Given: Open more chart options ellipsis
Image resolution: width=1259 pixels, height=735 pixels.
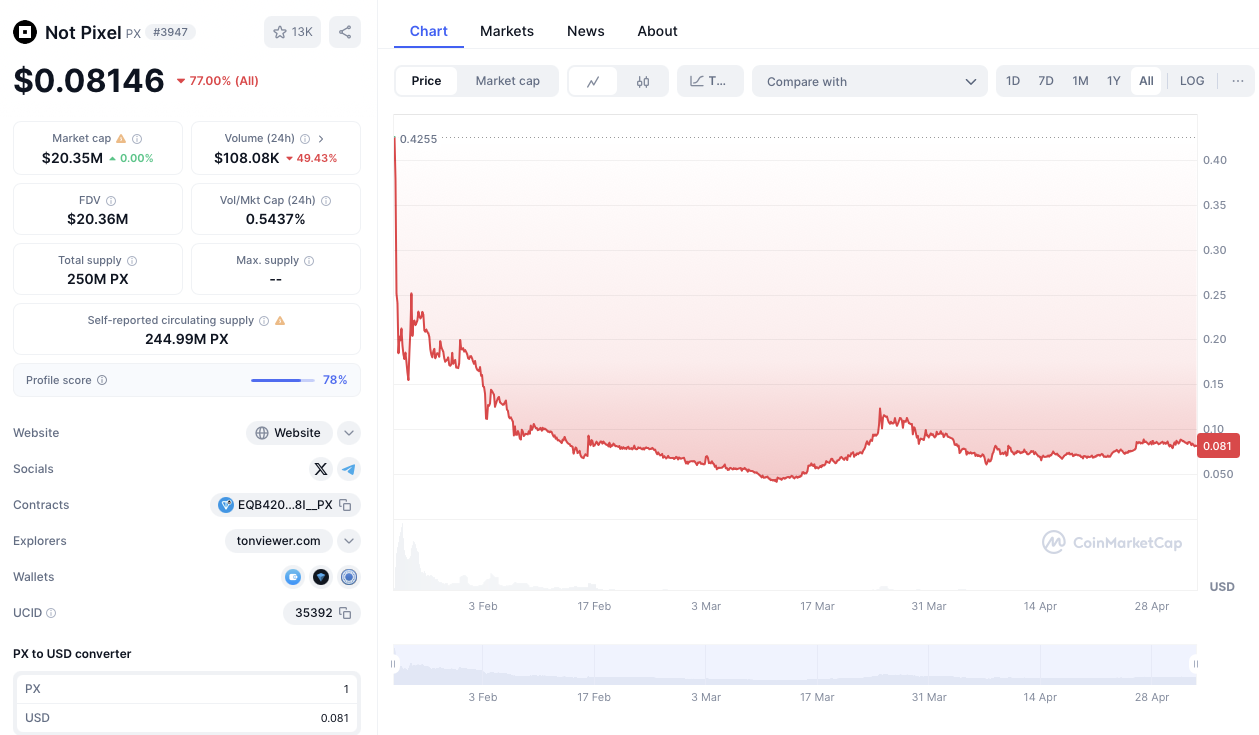Looking at the screenshot, I should (1238, 81).
